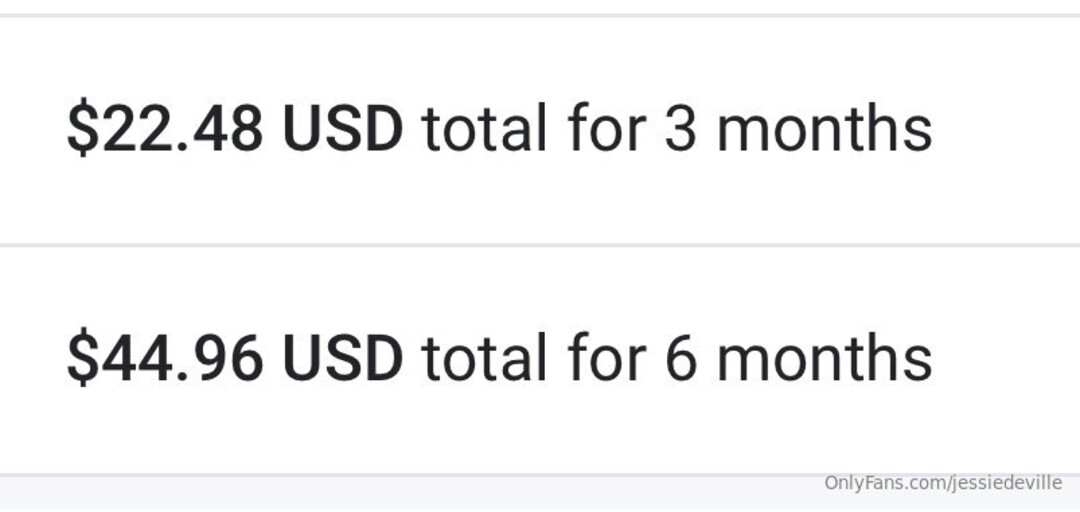Click the word "total" in $22.48 row
Viewport: 1080px width, 512px height.
tap(484, 130)
